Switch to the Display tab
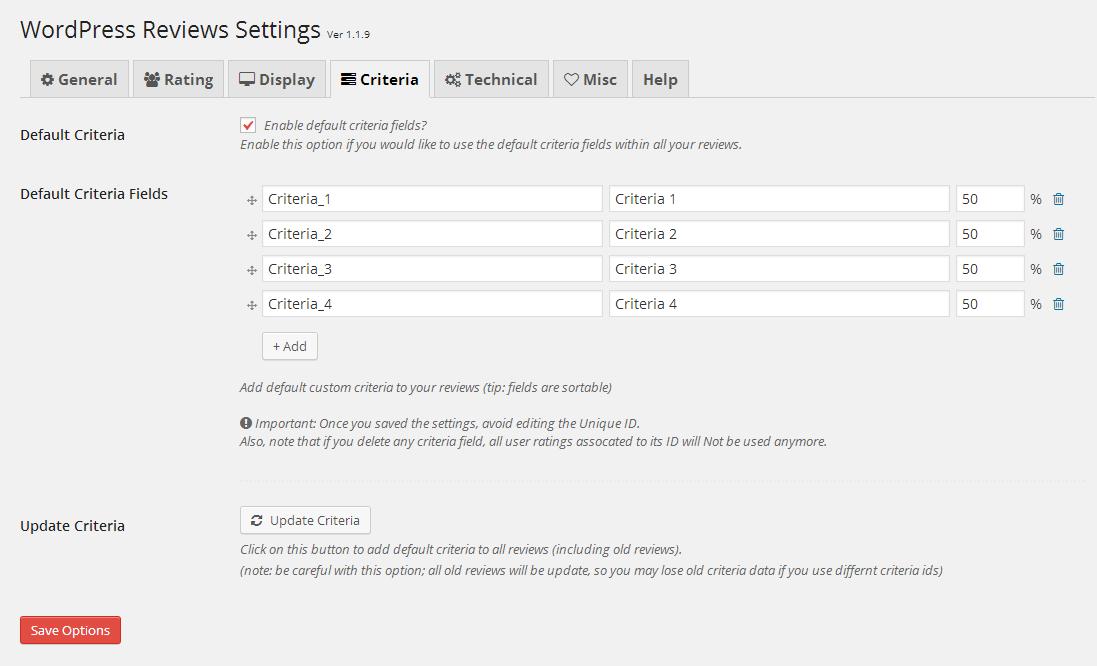 click(x=277, y=79)
